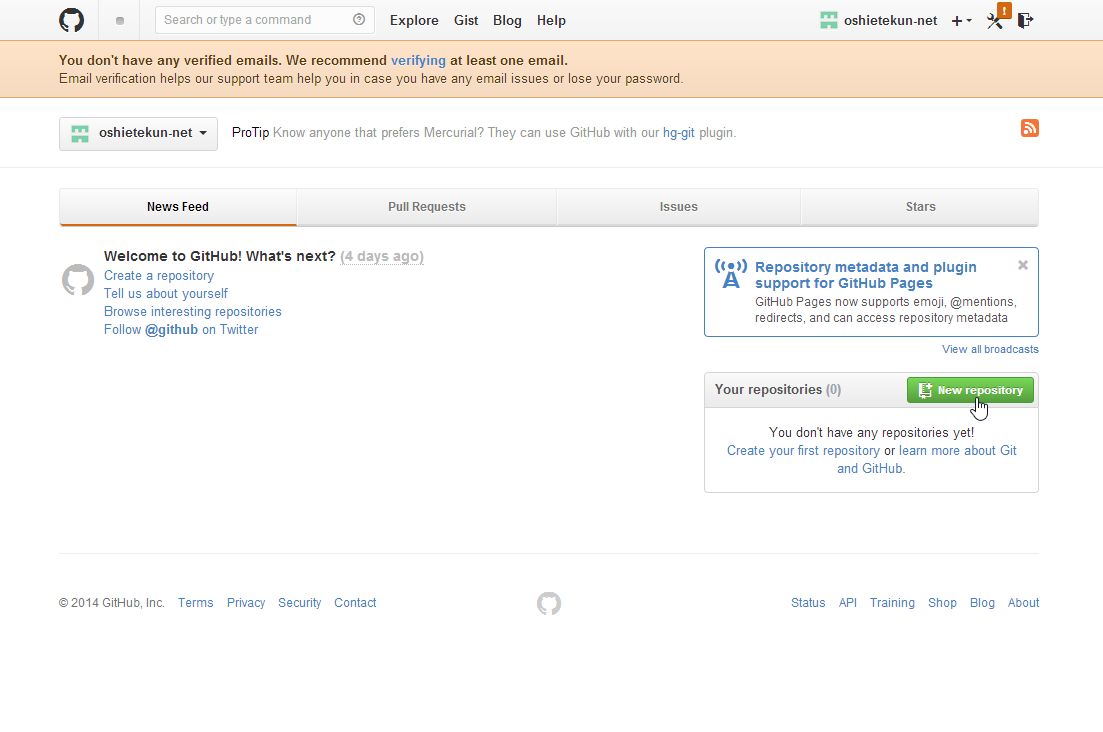Open the Explore menu item

[414, 20]
